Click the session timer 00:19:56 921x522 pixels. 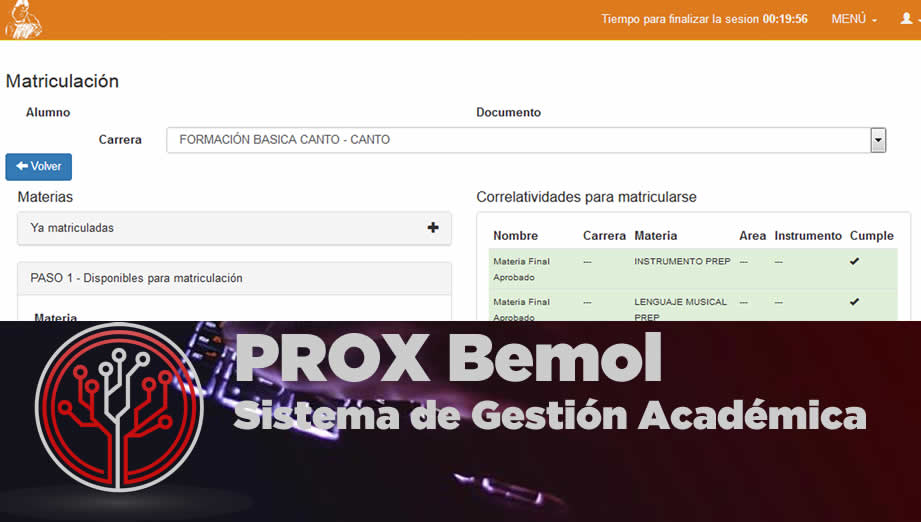pos(785,19)
